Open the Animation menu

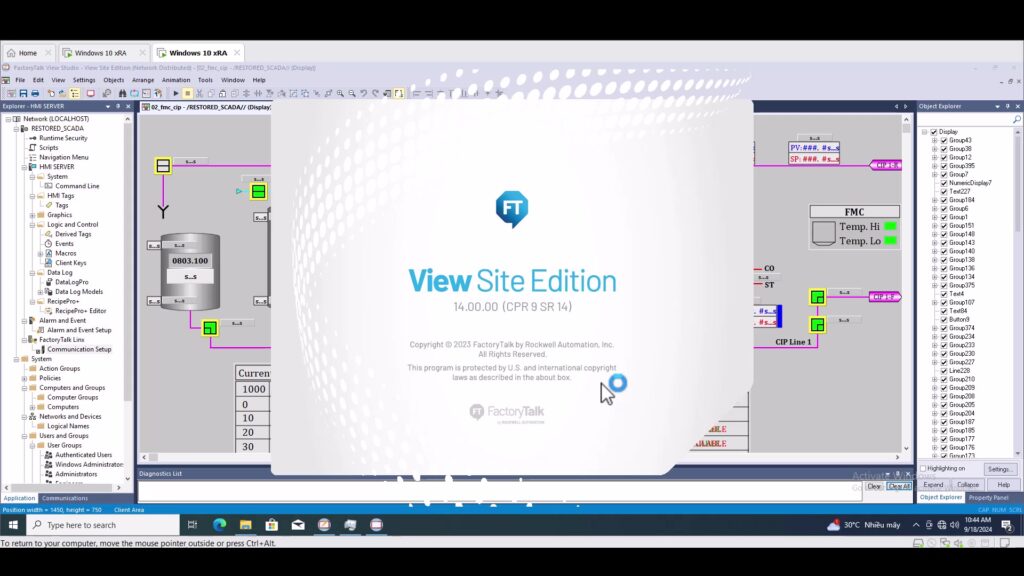[x=175, y=80]
